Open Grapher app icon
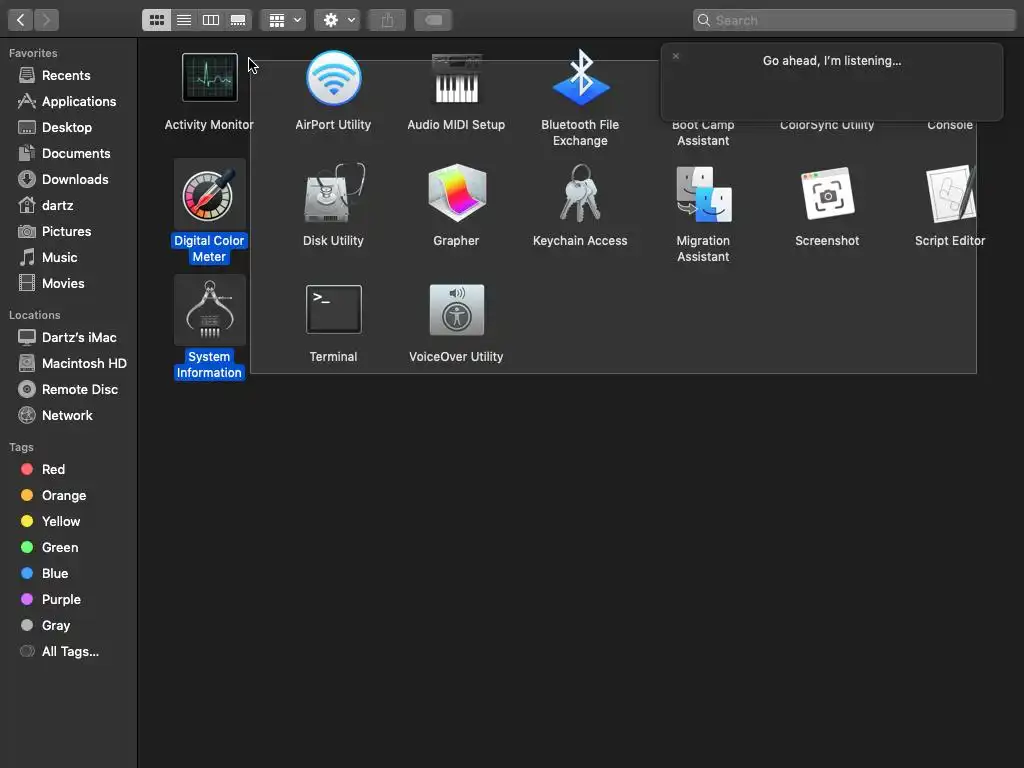 click(456, 193)
